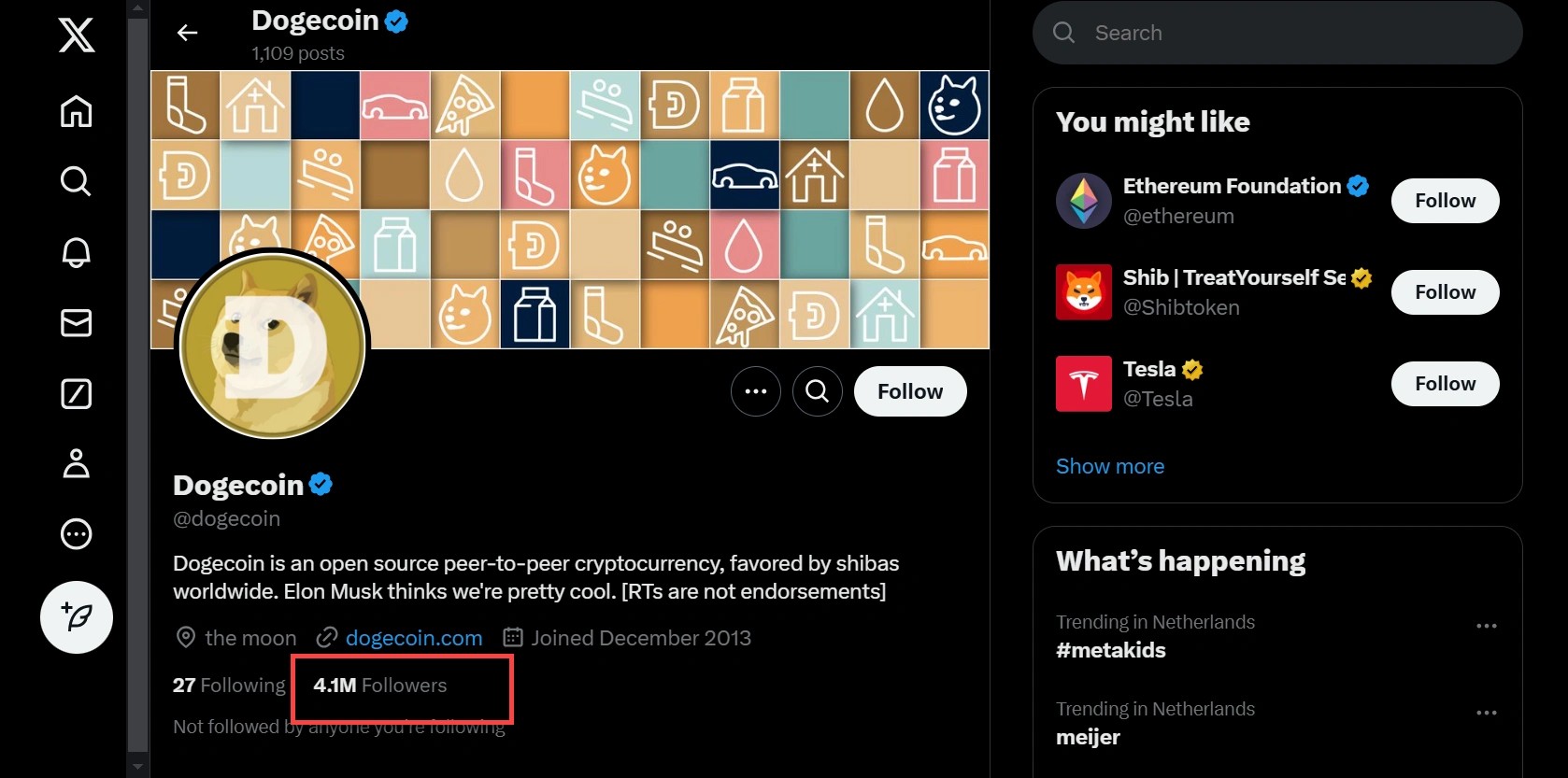The width and height of the screenshot is (1568, 778).
Task: Open the Explore search icon in sidebar
Action: [77, 181]
